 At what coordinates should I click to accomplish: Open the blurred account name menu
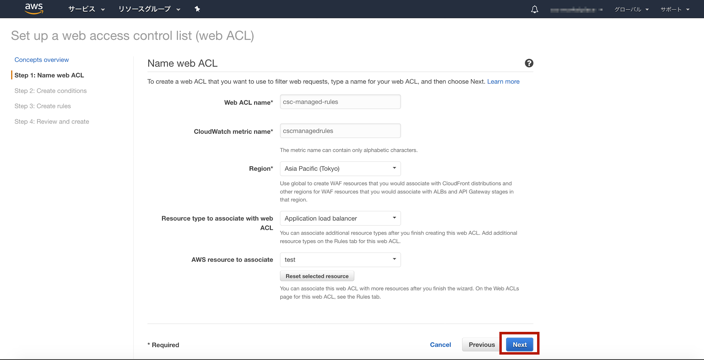point(576,9)
